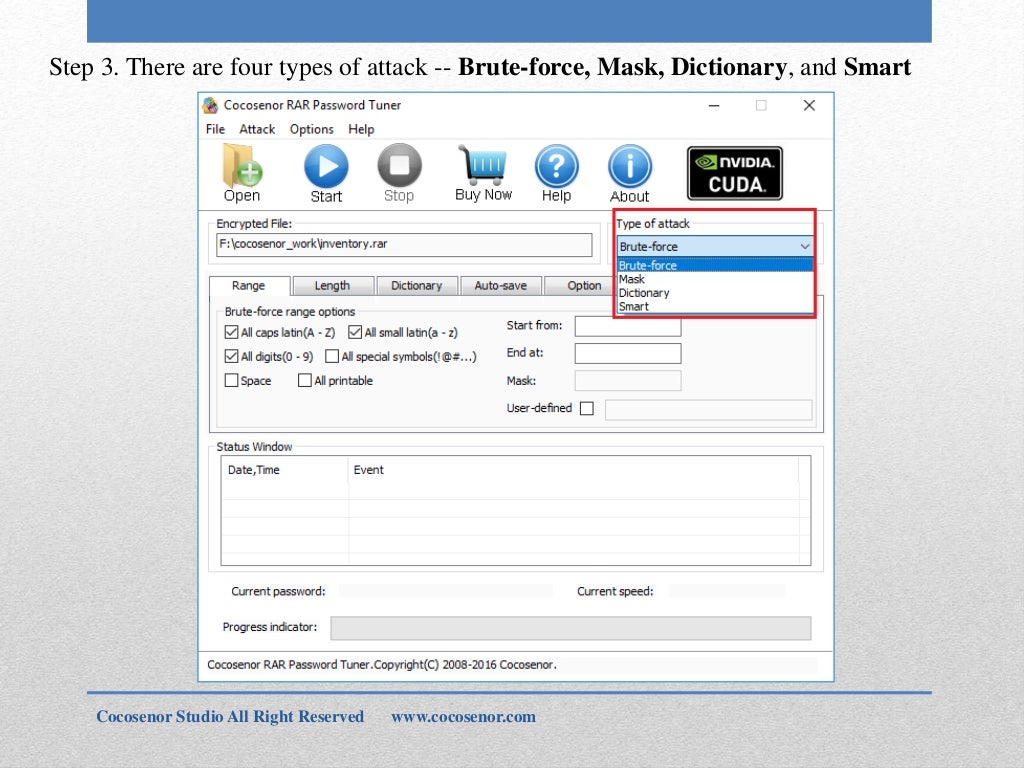Enable All special symbols checkbox
This screenshot has width=1024, height=768.
click(332, 357)
